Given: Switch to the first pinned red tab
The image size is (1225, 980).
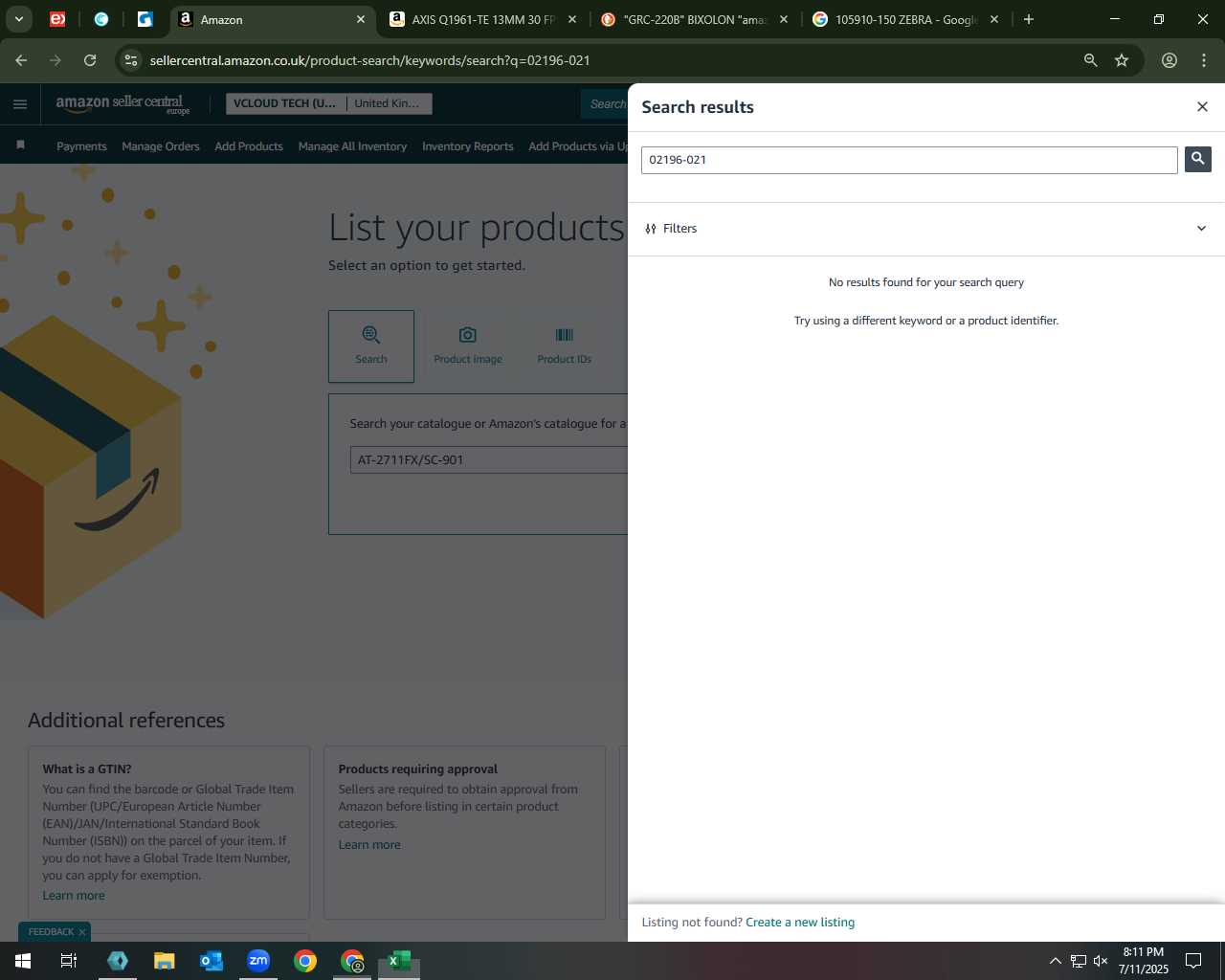Looking at the screenshot, I should [57, 19].
